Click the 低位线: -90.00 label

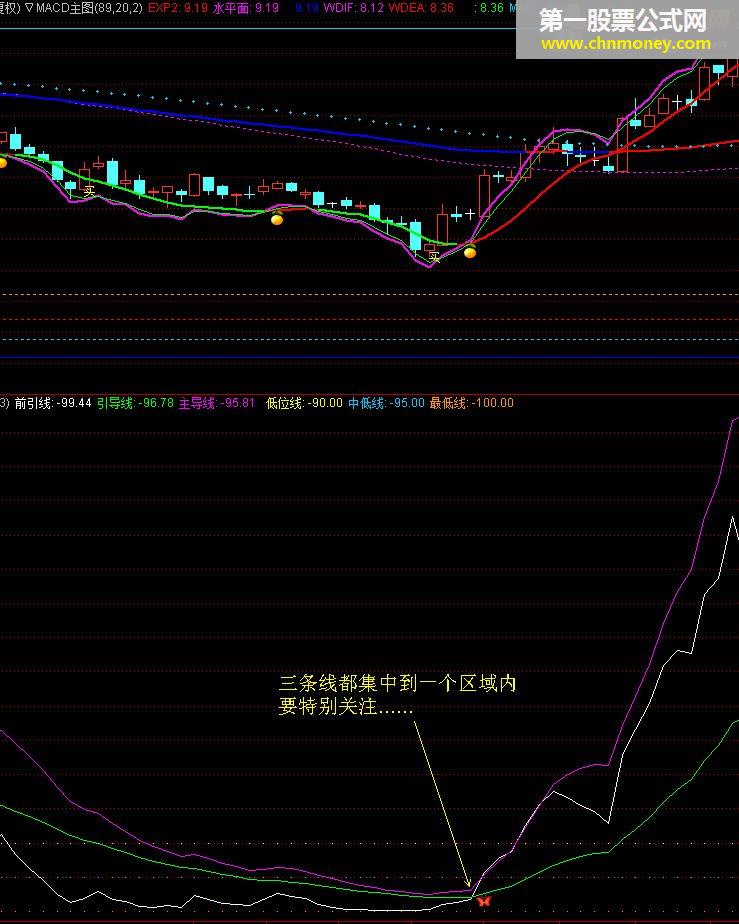304,403
